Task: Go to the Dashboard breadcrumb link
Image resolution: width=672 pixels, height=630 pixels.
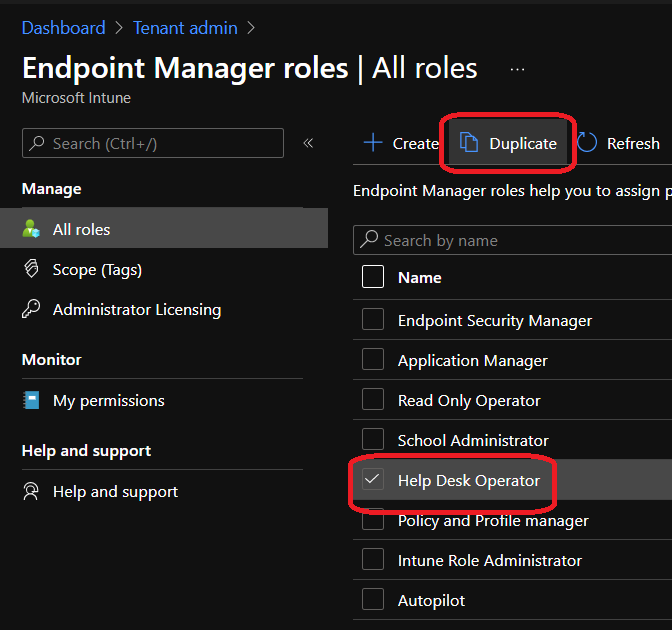Action: pos(63,28)
